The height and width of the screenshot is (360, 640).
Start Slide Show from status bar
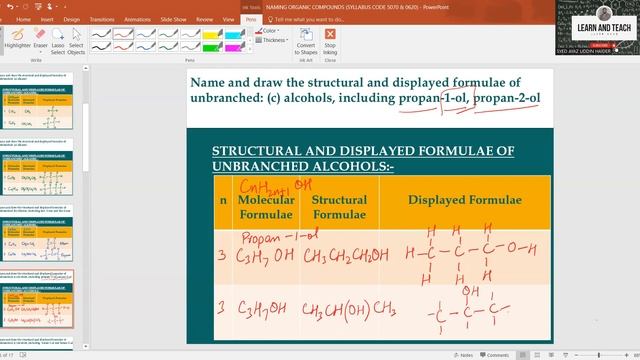[566, 355]
